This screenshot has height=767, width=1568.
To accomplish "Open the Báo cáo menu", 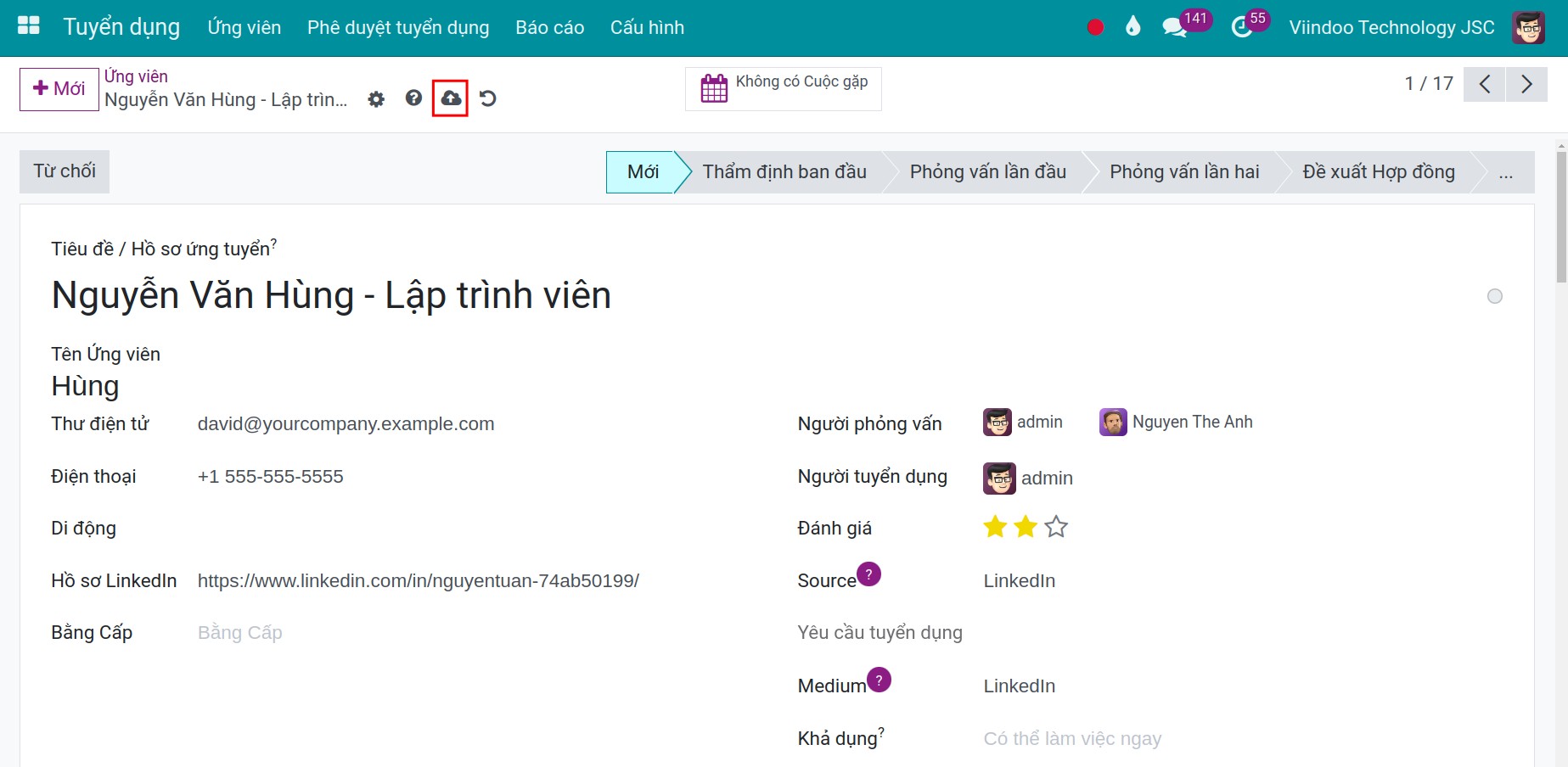I will (x=549, y=27).
